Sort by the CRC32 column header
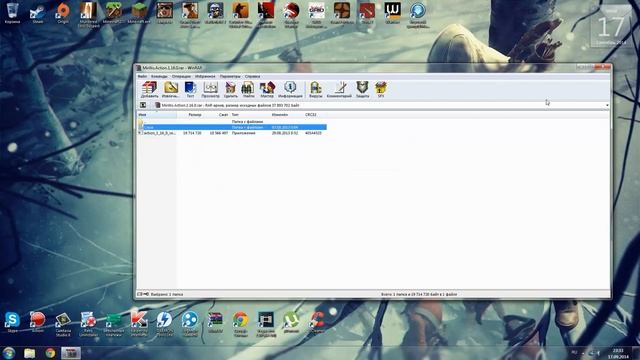 tap(316, 115)
